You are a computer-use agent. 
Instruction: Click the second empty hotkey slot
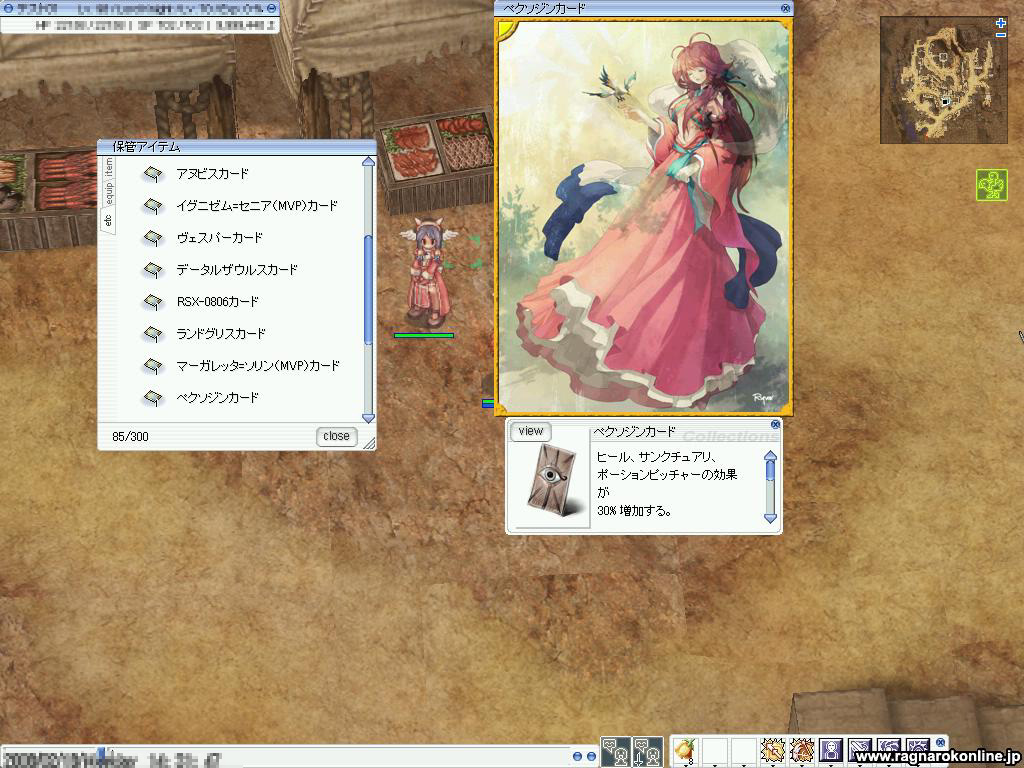pos(714,750)
